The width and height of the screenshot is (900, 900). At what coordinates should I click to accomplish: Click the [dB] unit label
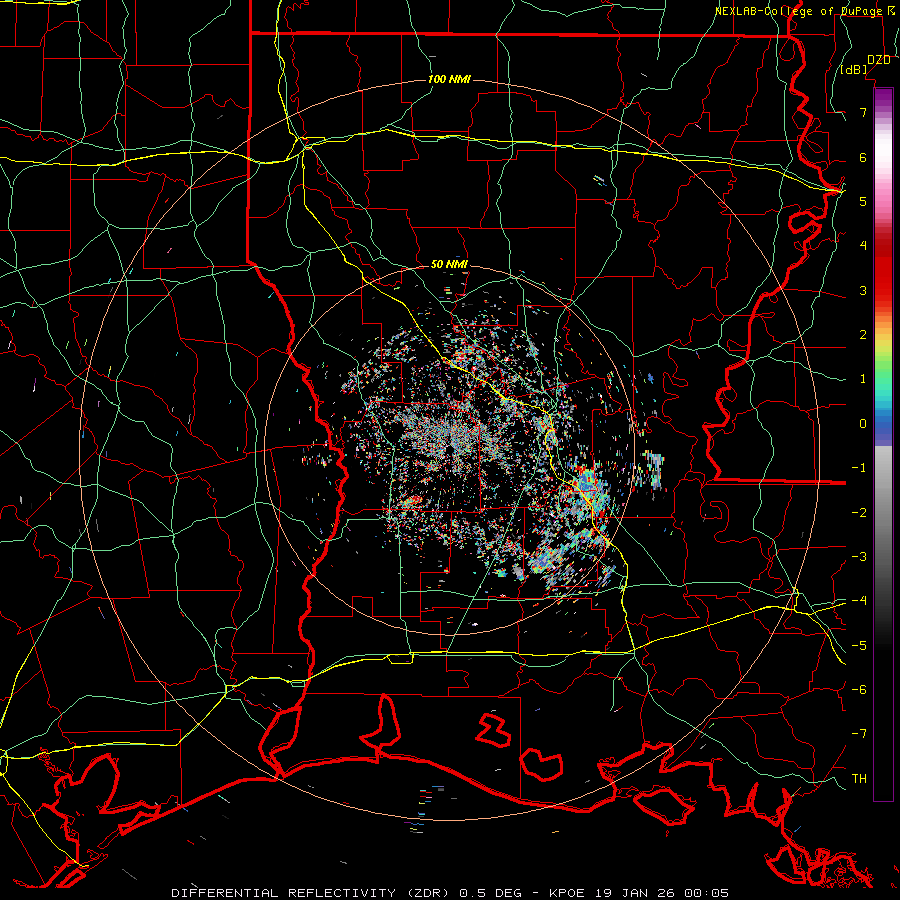[x=854, y=70]
